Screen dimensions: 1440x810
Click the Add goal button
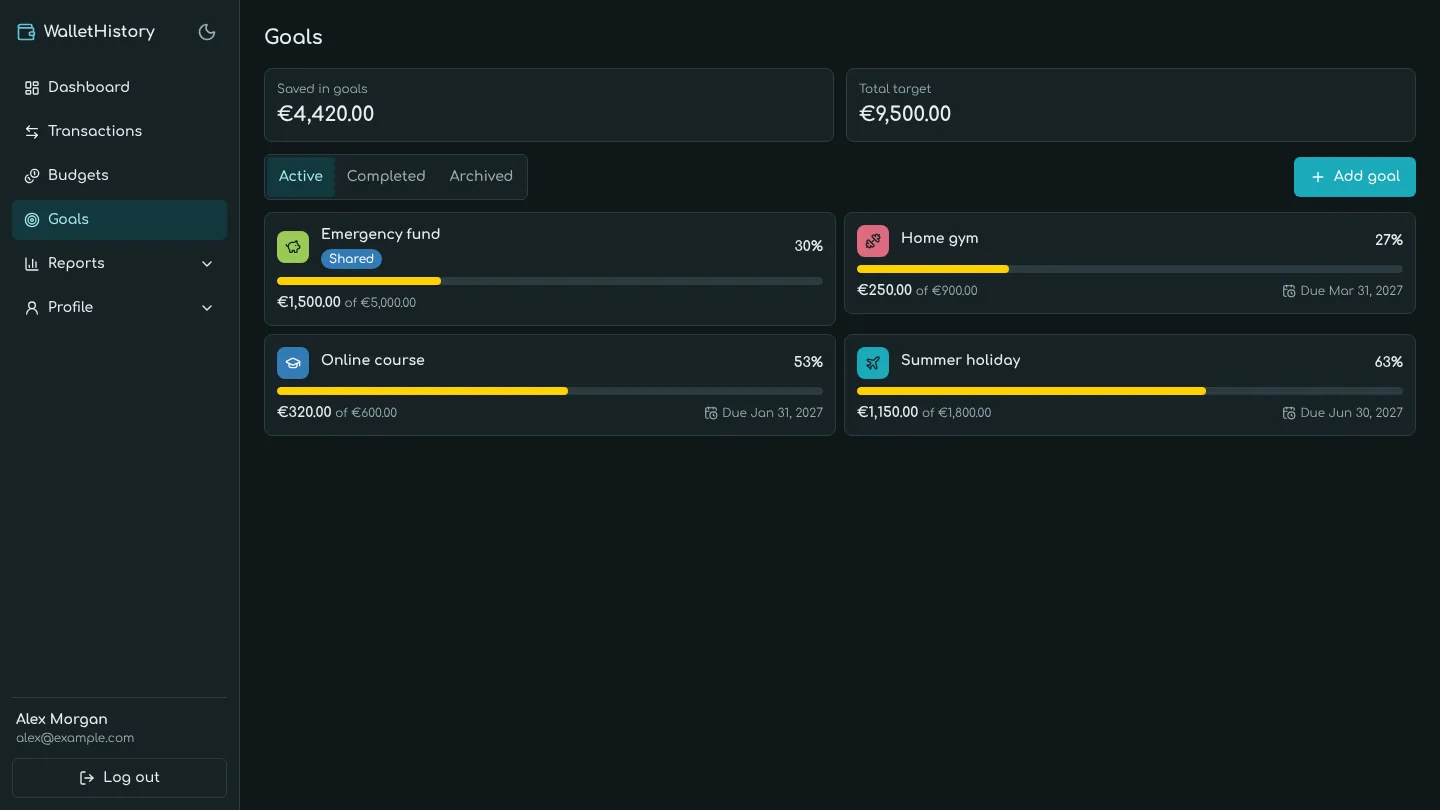[1355, 177]
